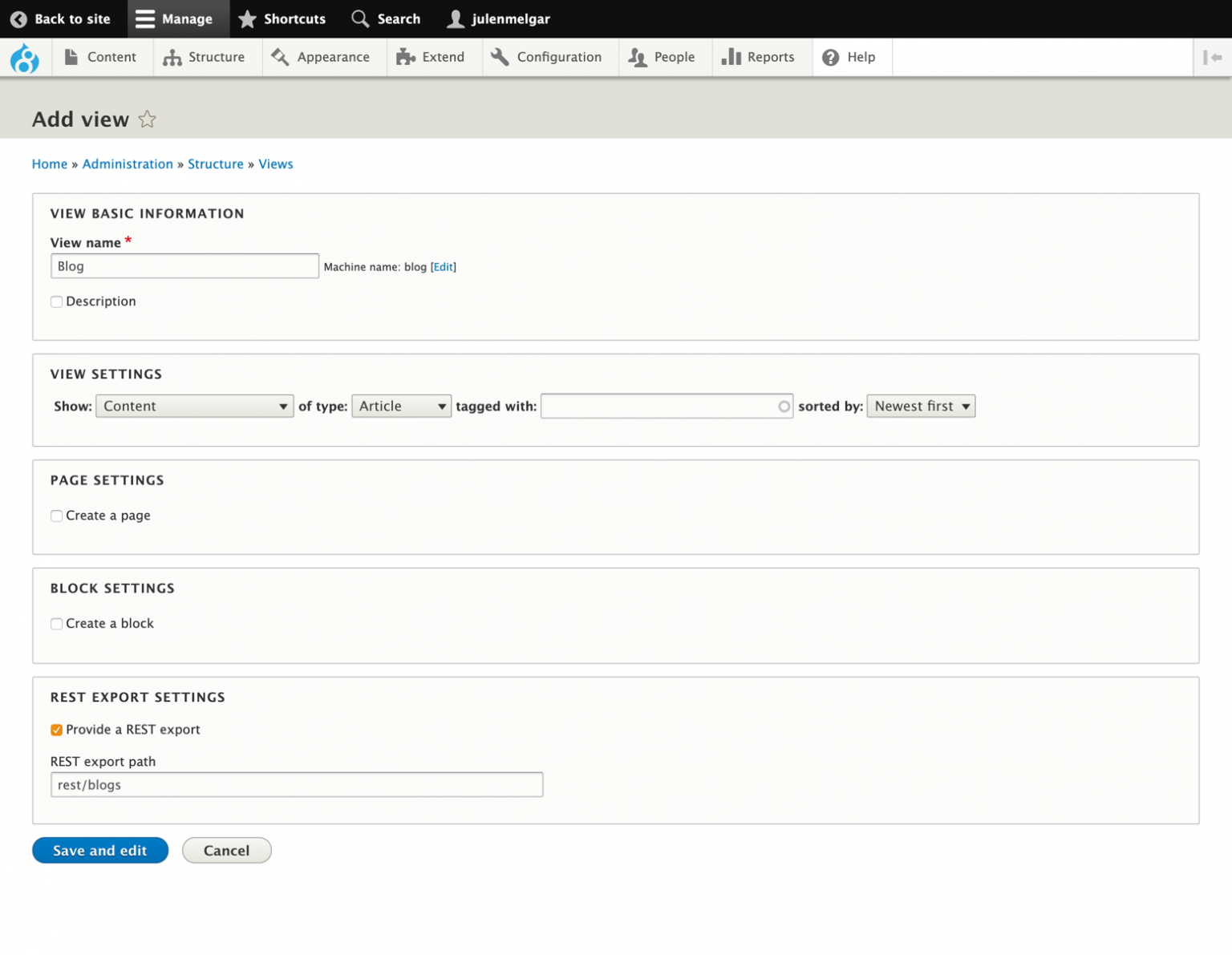Select the Content toolbar icon
This screenshot has width=1232, height=955.
point(74,57)
